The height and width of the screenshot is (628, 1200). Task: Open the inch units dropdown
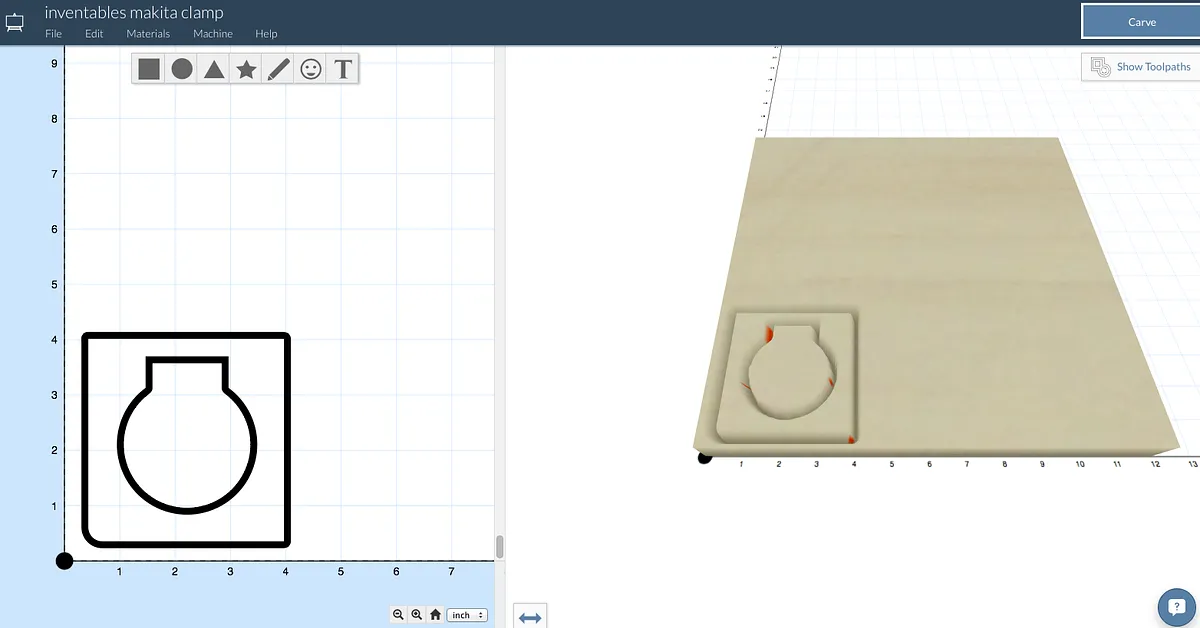click(x=467, y=615)
